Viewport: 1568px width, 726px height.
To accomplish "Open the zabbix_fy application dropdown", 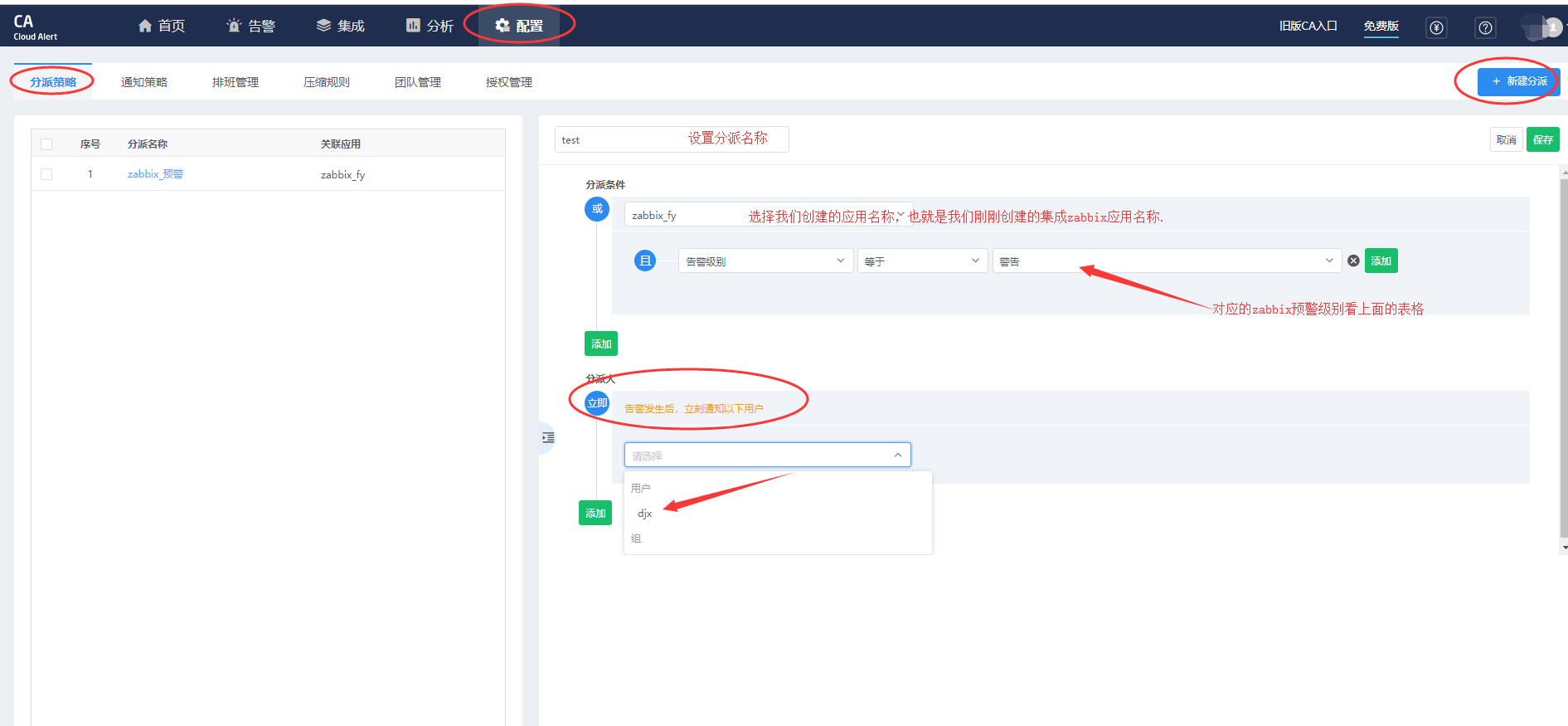I will [769, 215].
